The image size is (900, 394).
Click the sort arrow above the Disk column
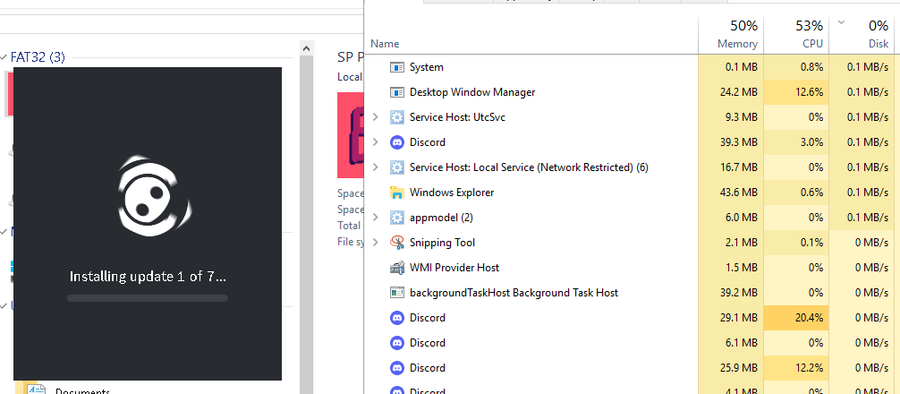tap(842, 23)
